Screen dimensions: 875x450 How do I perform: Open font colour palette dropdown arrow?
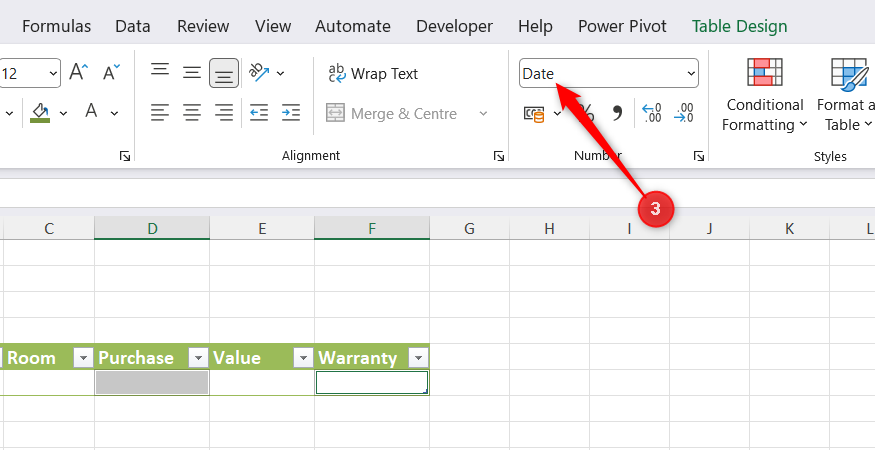pos(114,113)
